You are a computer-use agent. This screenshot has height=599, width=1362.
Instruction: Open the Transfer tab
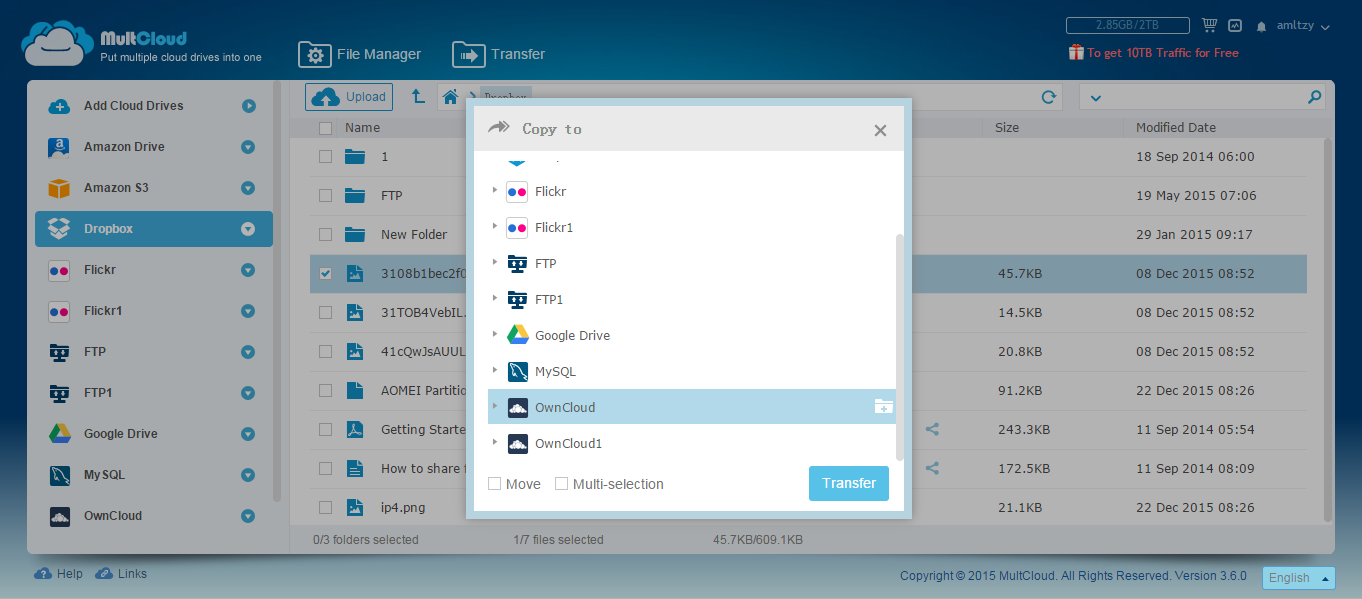coord(498,54)
